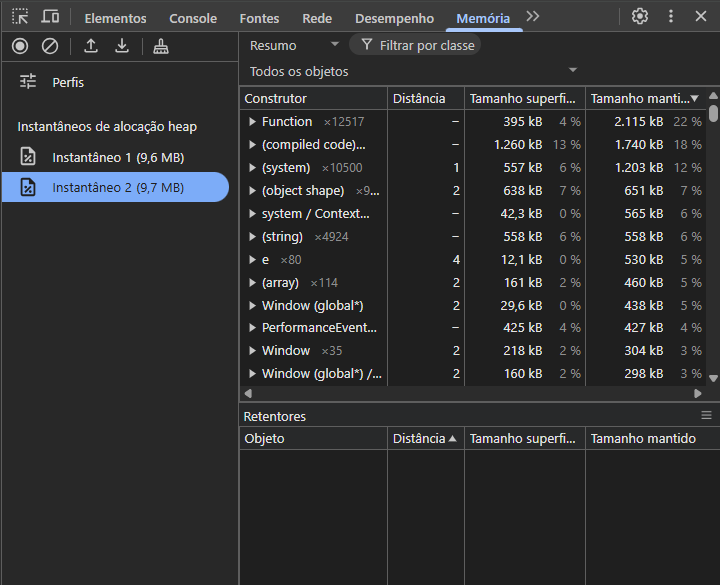Go to the Desempenho tab
The height and width of the screenshot is (585, 720).
[394, 18]
